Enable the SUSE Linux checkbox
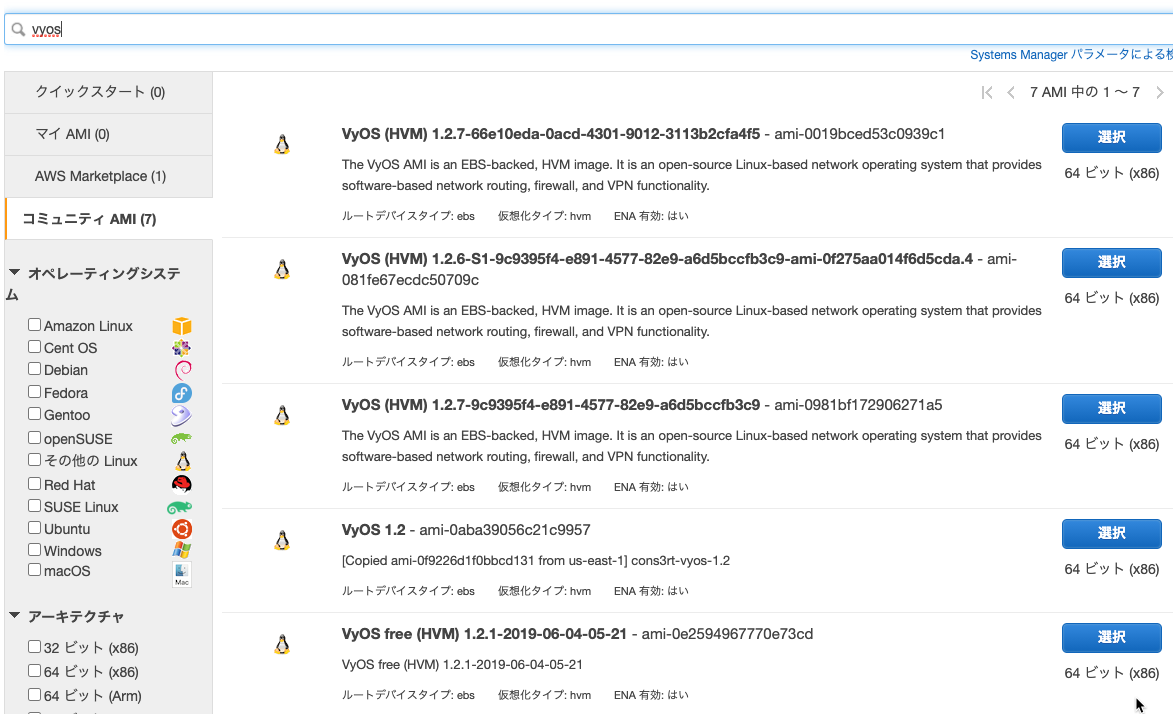The image size is (1173, 714). (x=34, y=506)
